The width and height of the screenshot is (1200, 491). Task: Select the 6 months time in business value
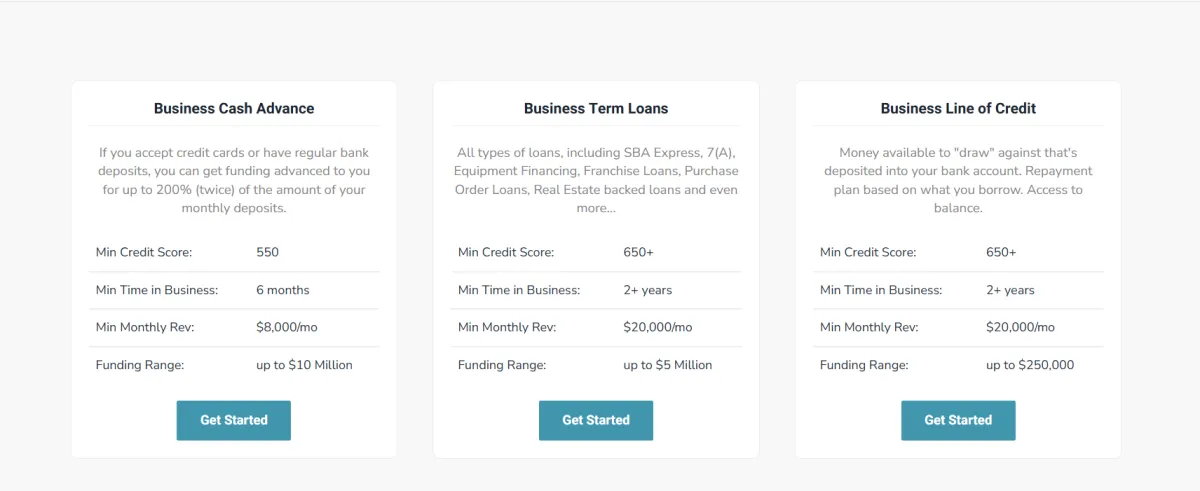click(283, 290)
